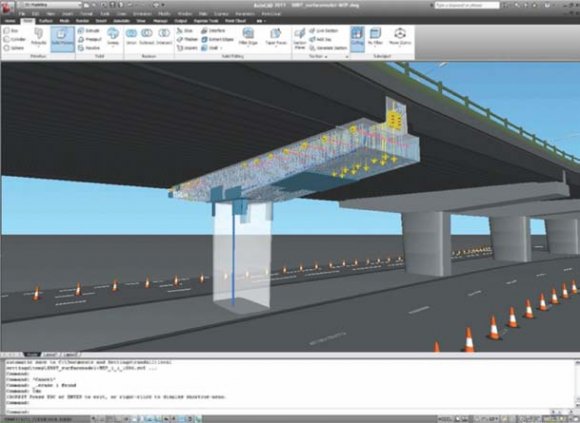Screen dimensions: 580x423
Task: Select the Fillet Edge tool
Action: (x=248, y=36)
